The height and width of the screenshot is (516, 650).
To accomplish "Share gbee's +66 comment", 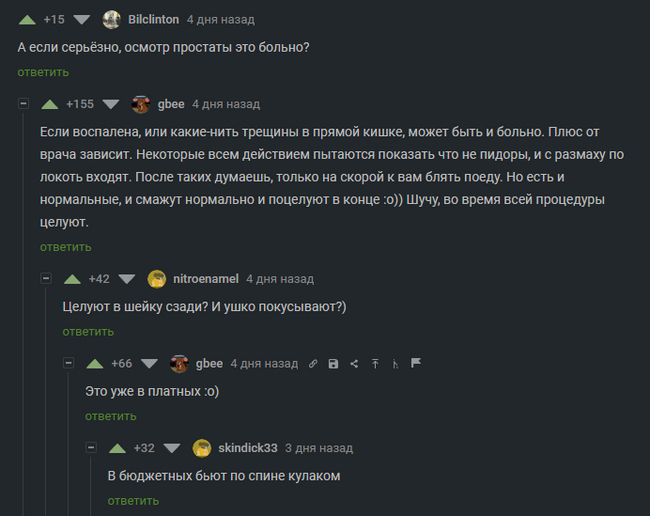I will coord(354,364).
